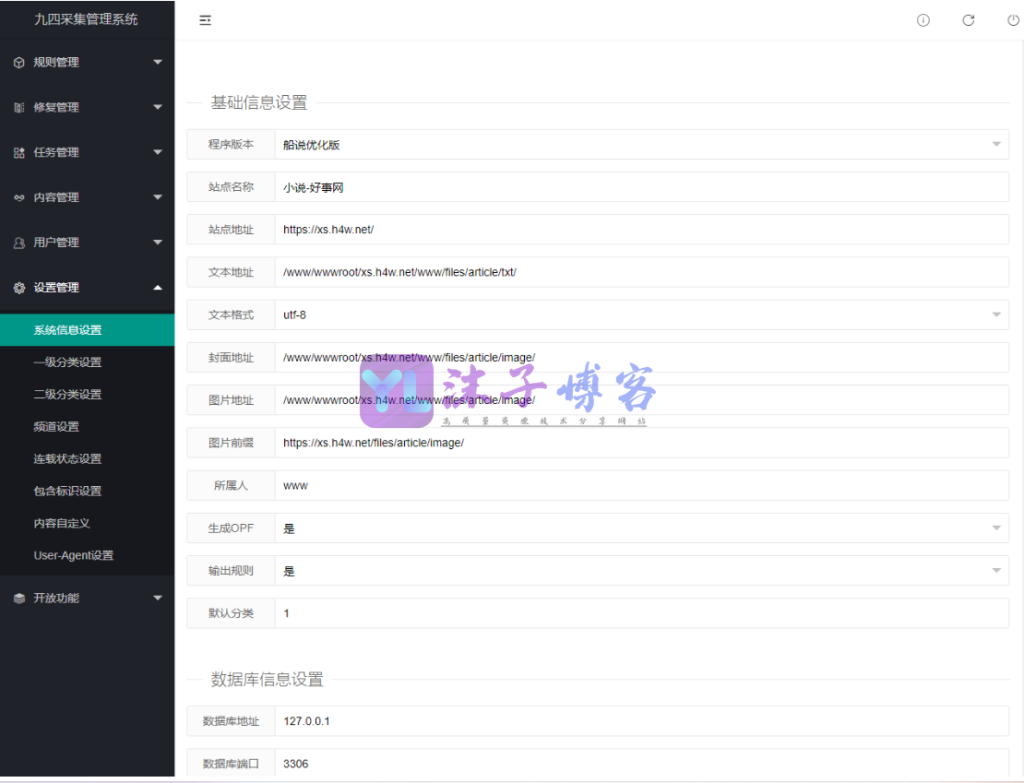1024x783 pixels.
Task: Click the 内容管理 link icon
Action: pyautogui.click(x=19, y=197)
